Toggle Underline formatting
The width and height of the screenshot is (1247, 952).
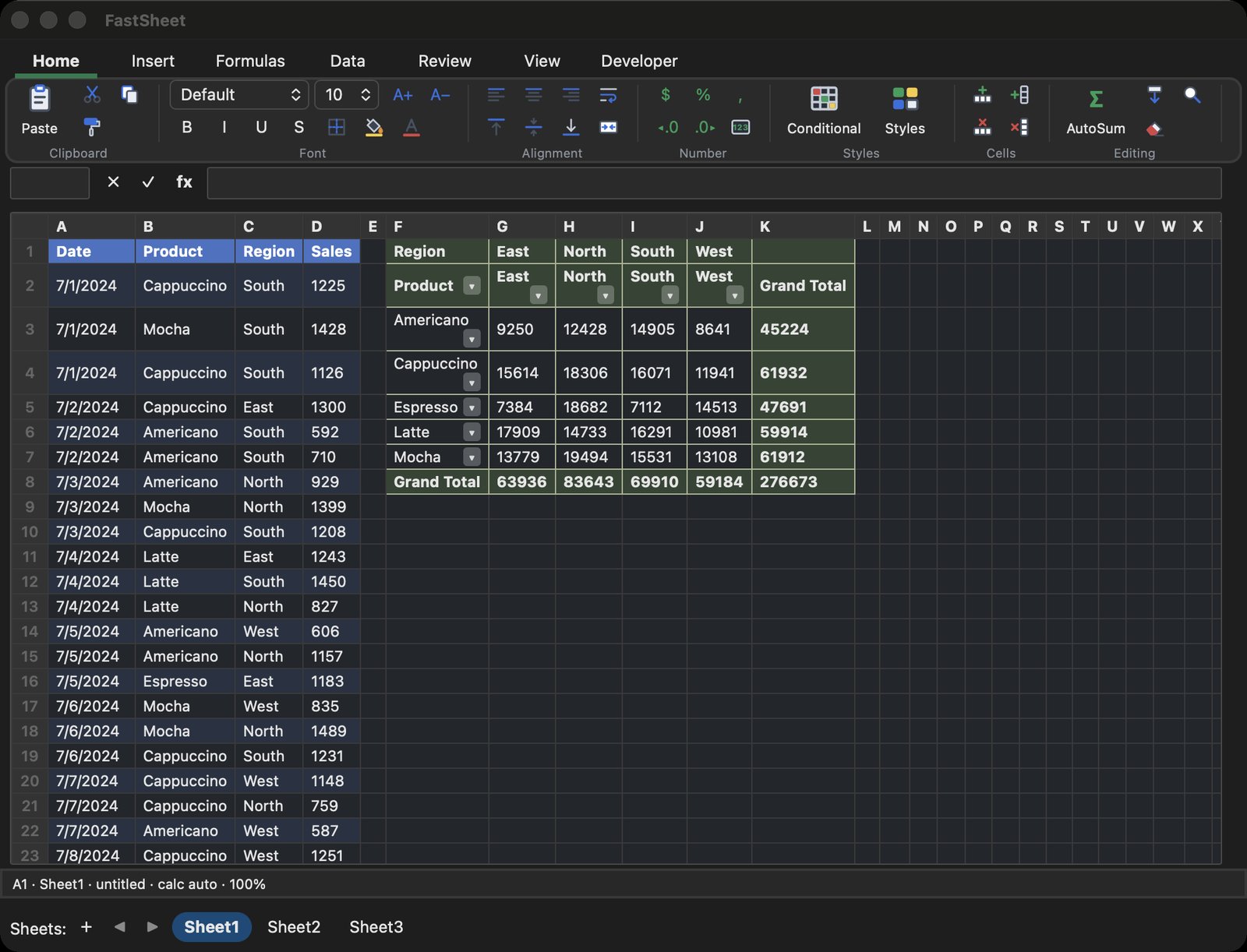pos(262,127)
